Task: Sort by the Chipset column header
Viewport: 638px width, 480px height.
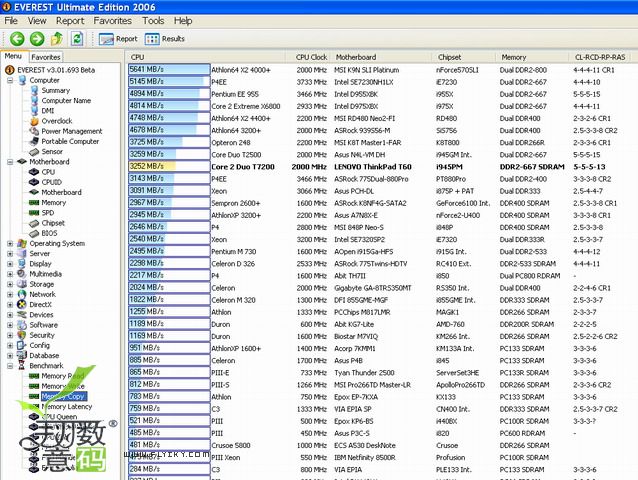Action: tap(449, 57)
